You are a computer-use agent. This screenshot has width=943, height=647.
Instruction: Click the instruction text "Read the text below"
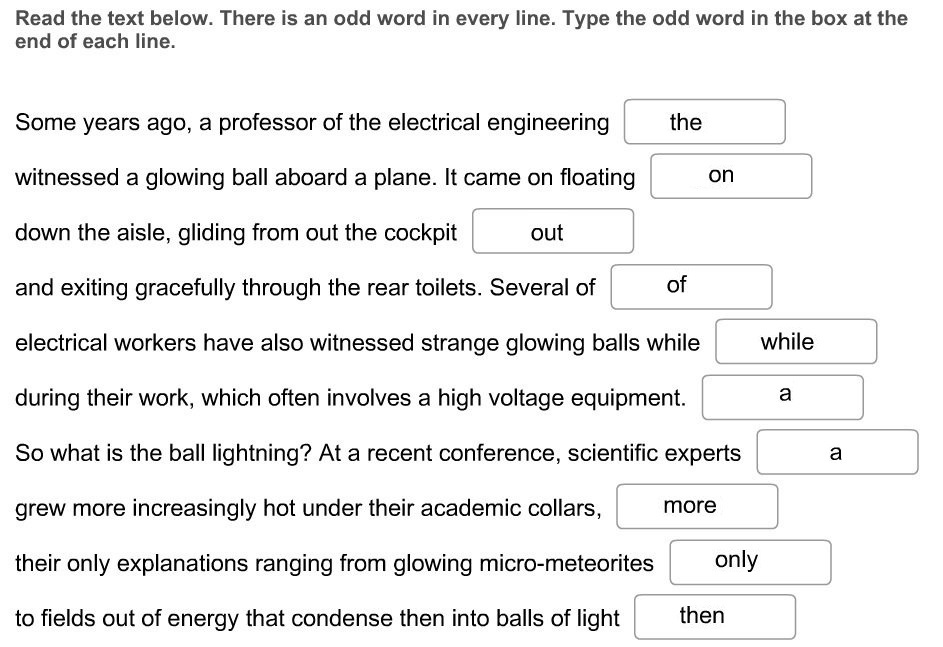coord(113,18)
